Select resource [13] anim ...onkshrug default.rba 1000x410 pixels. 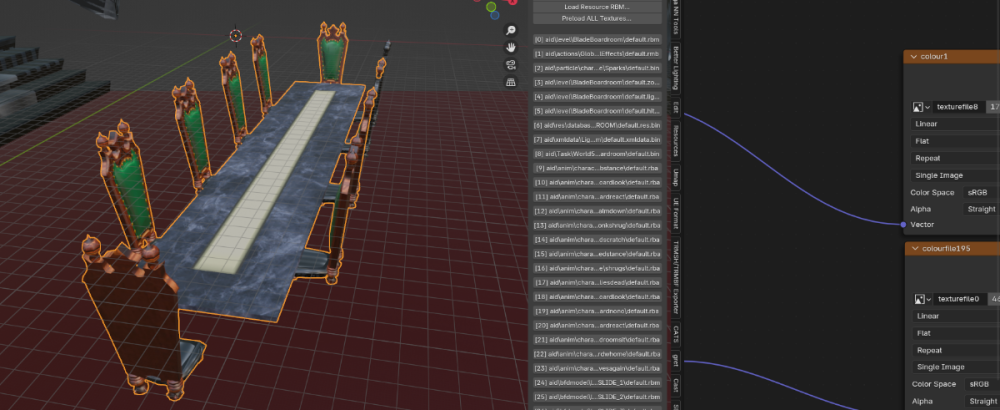tap(597, 225)
